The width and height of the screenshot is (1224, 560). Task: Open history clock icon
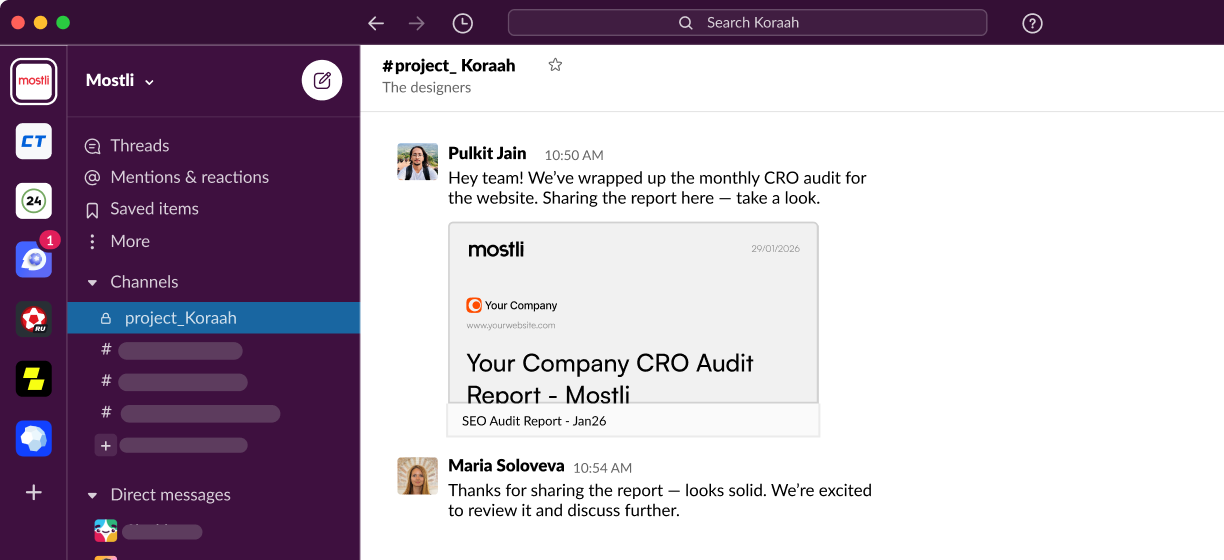click(462, 23)
